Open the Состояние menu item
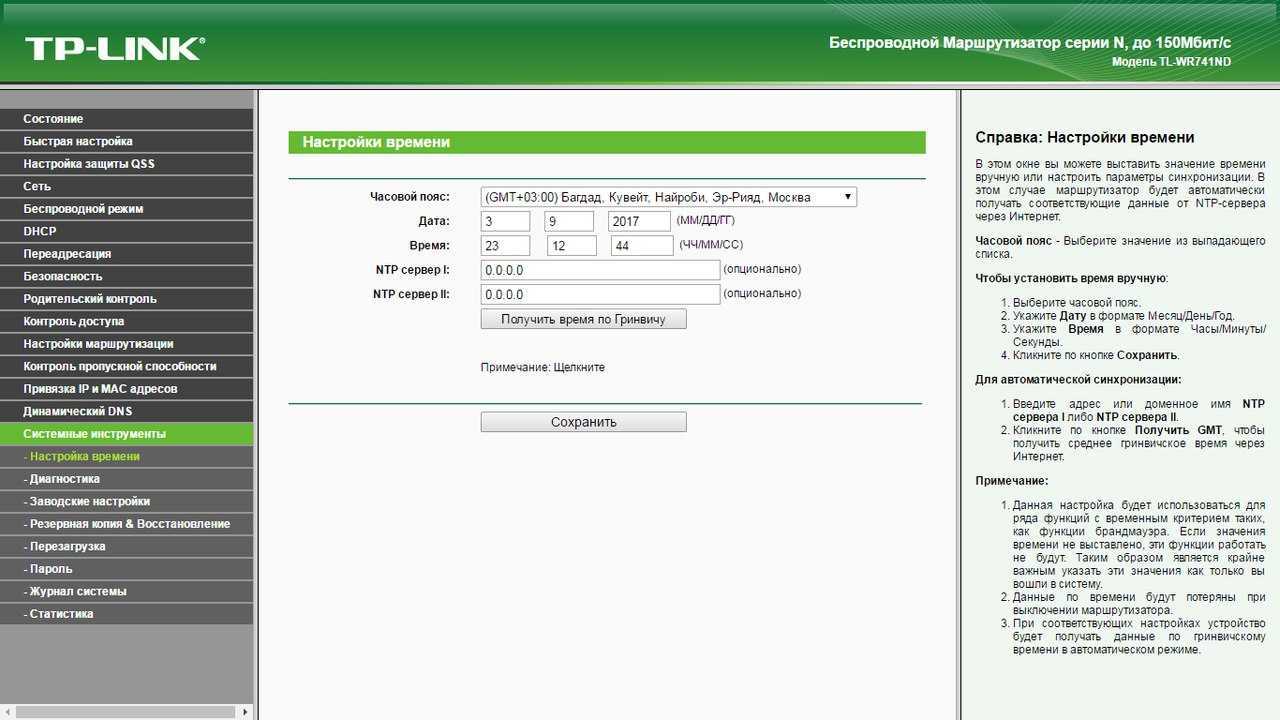The height and width of the screenshot is (720, 1280). 126,119
